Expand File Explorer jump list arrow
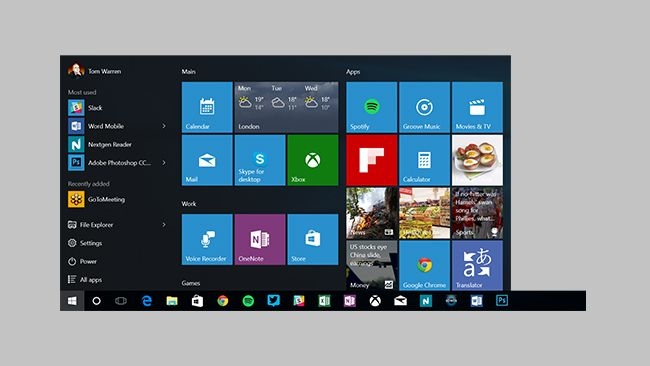The height and width of the screenshot is (366, 650). point(164,225)
